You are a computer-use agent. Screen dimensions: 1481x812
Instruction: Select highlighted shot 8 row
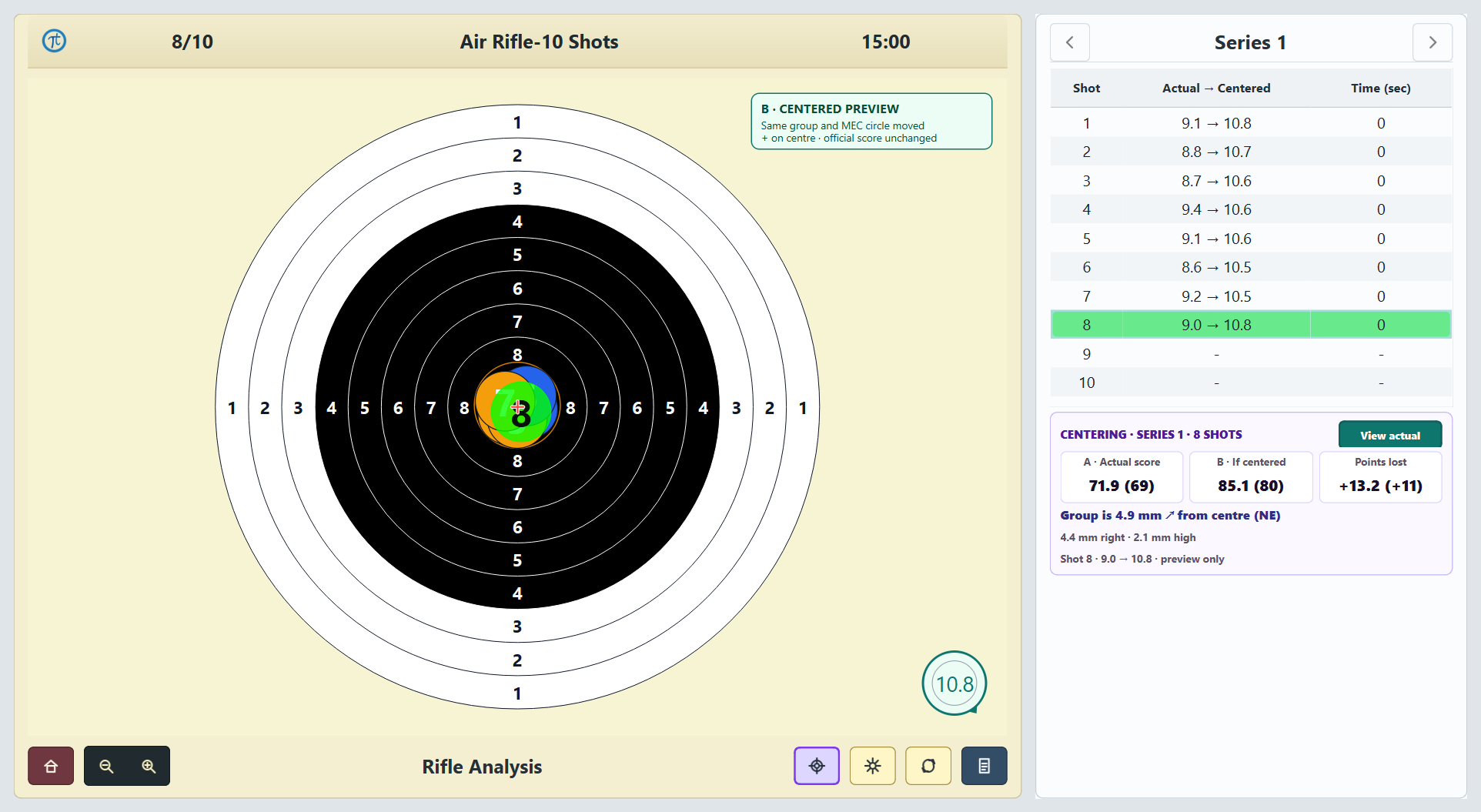click(1251, 325)
